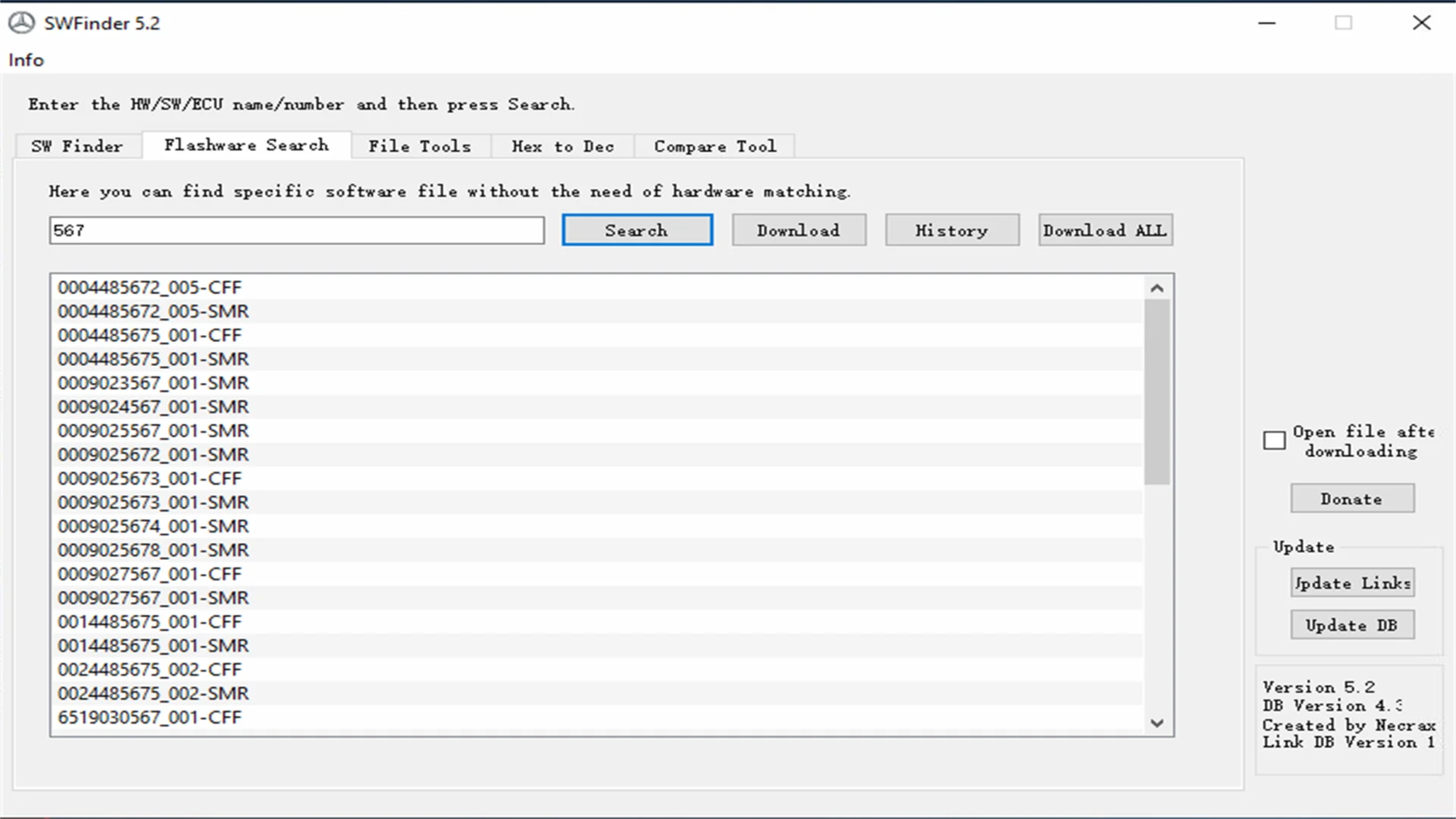
Task: Open the File Tools tab
Action: (x=420, y=147)
